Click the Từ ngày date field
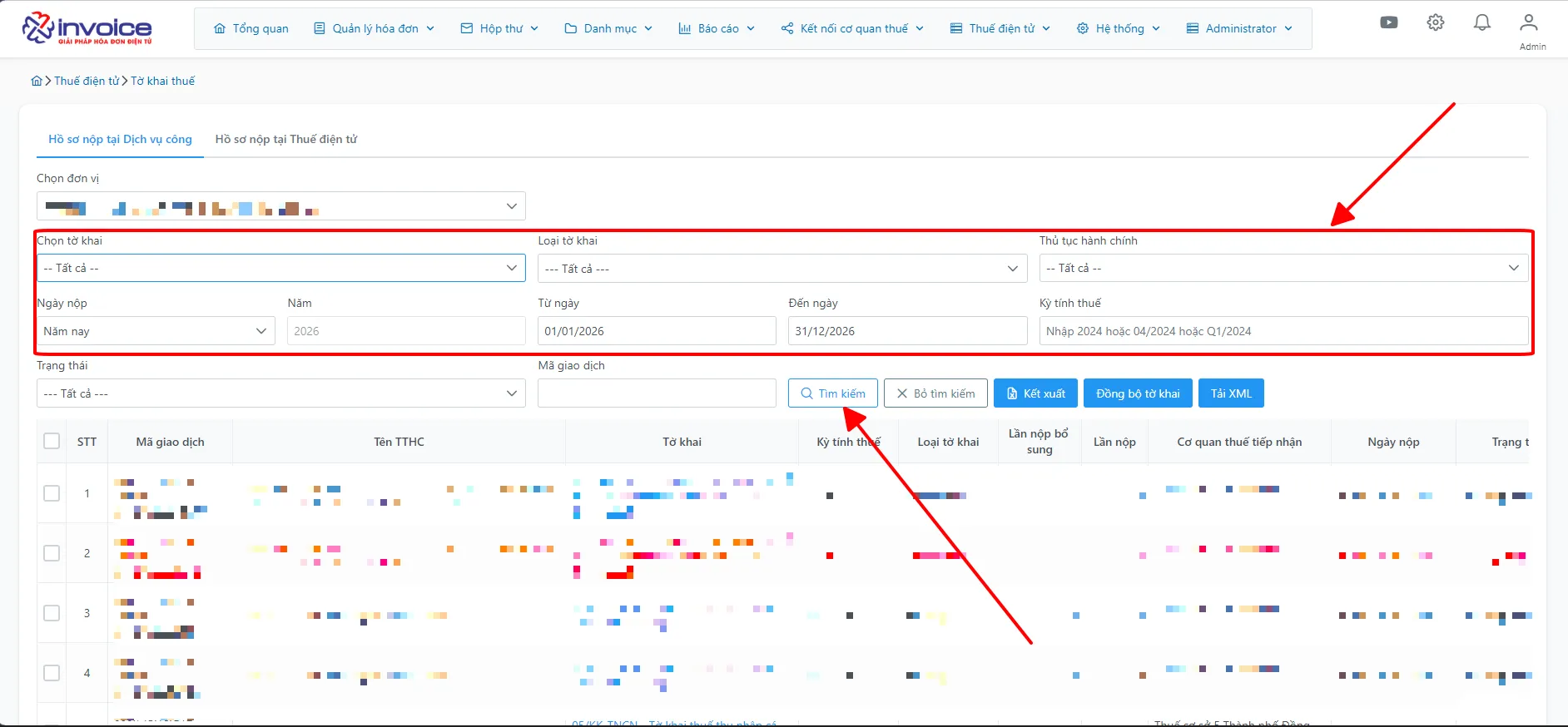This screenshot has width=1568, height=727. 657,330
